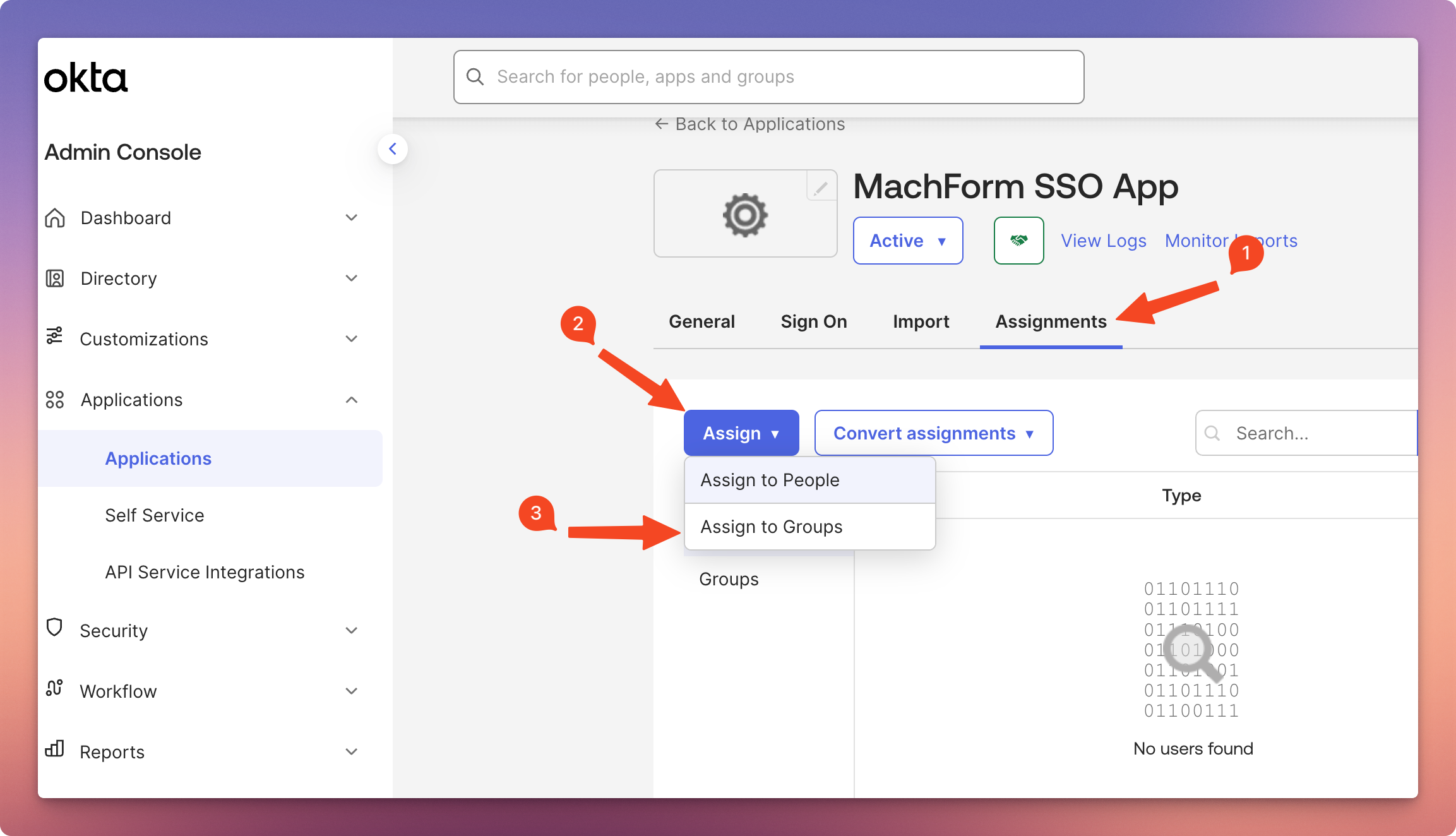
Task: Open the Active status dropdown
Action: click(x=907, y=241)
